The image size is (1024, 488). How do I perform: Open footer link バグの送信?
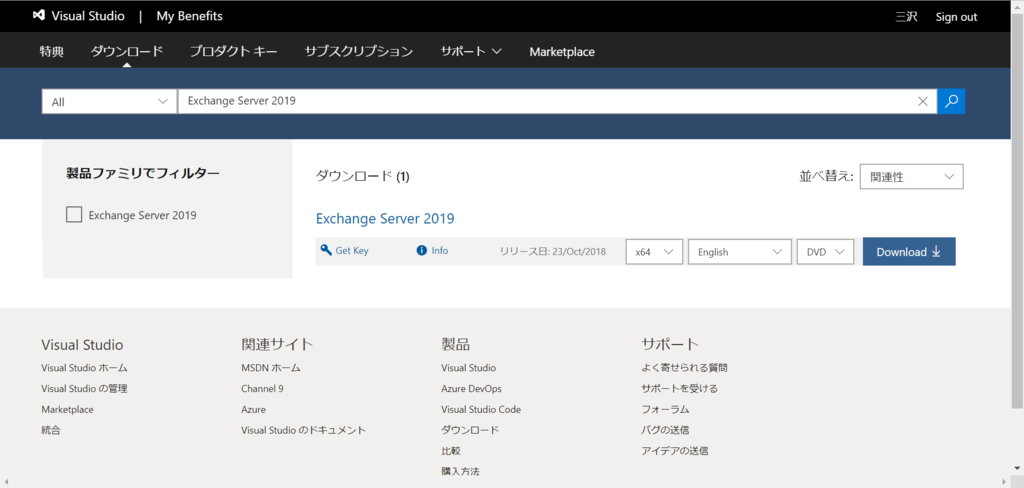pyautogui.click(x=665, y=430)
